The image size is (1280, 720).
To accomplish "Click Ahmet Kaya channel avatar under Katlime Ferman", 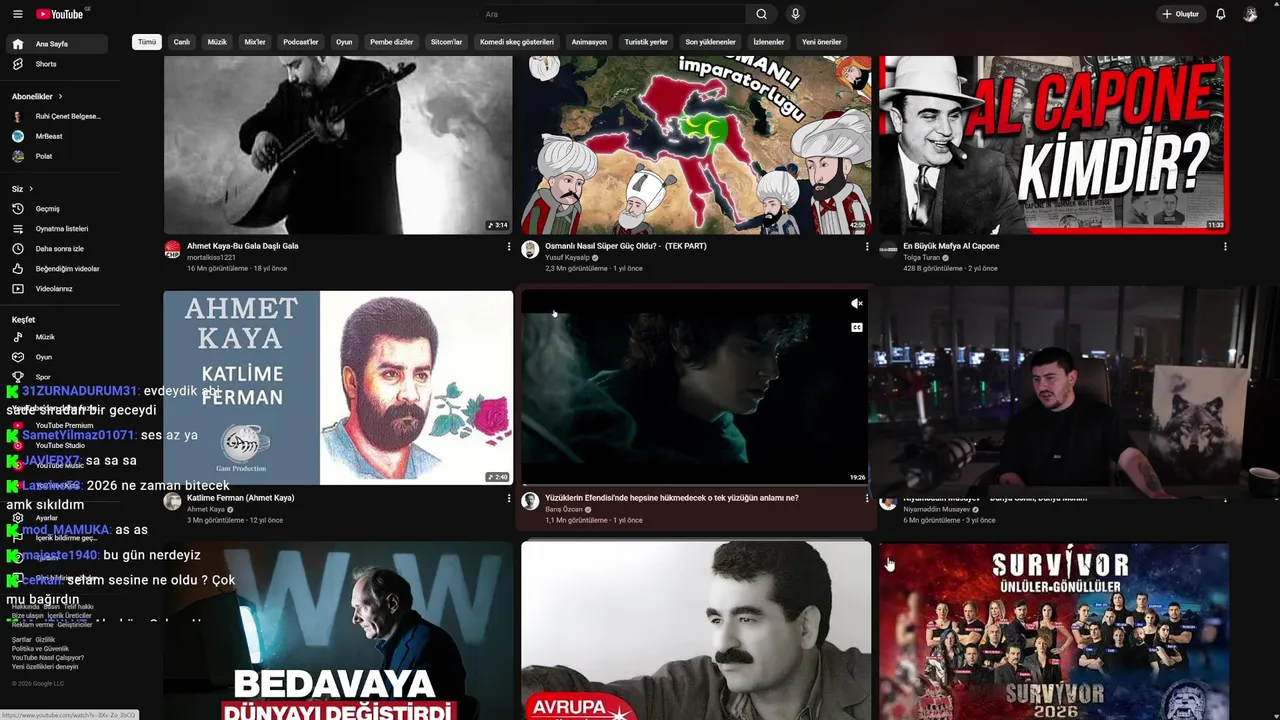I will [172, 501].
